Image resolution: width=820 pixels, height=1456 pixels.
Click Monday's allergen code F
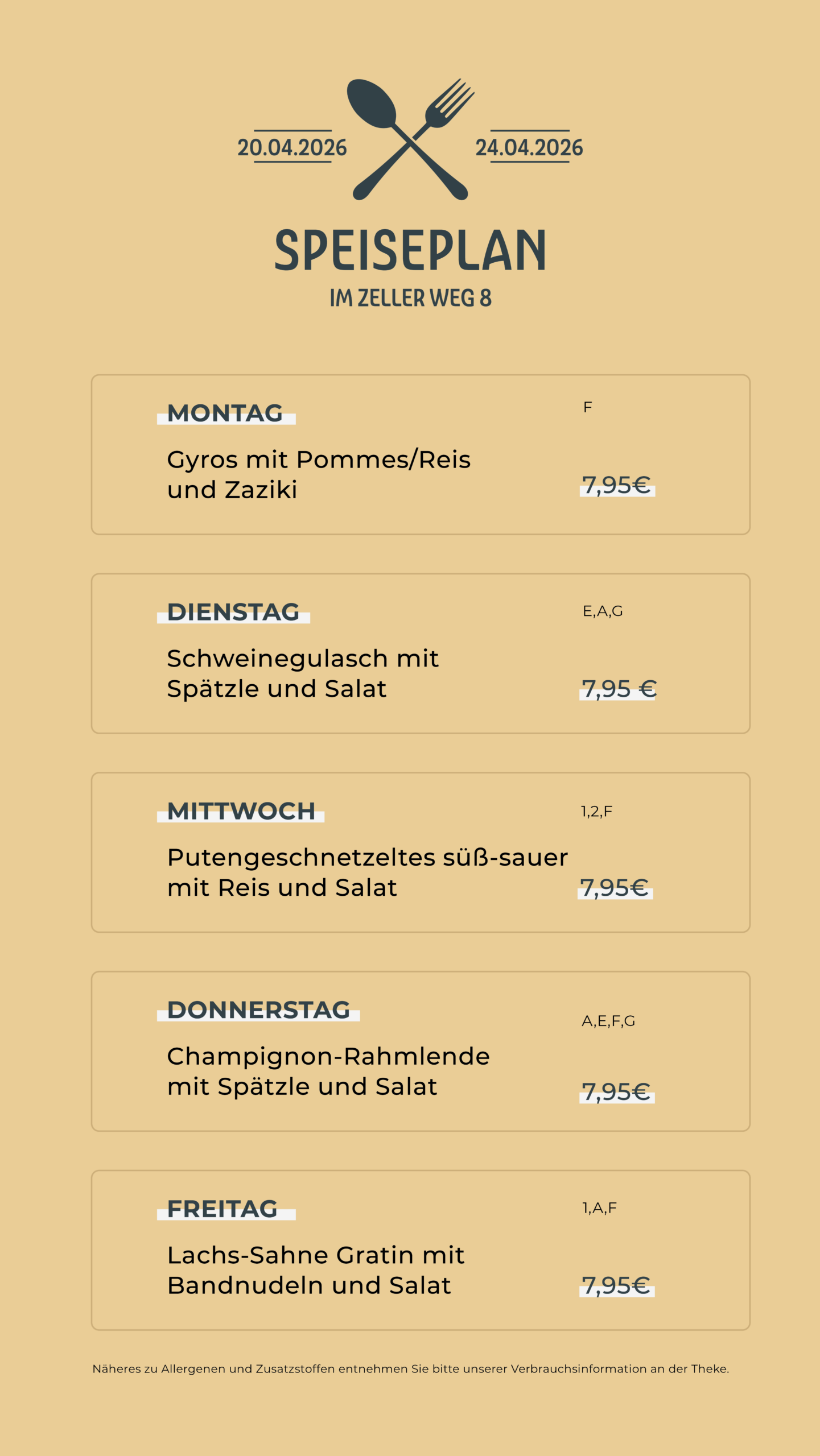pos(588,407)
